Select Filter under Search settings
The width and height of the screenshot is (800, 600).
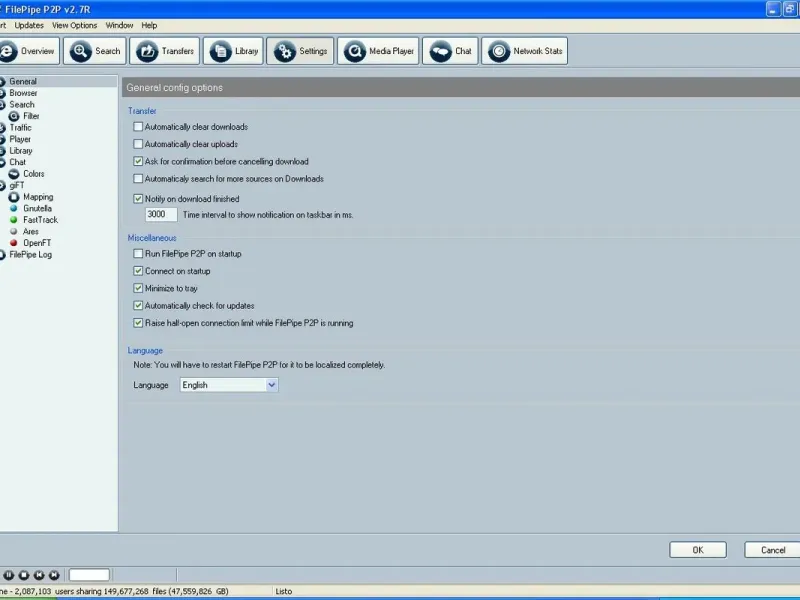coord(31,116)
